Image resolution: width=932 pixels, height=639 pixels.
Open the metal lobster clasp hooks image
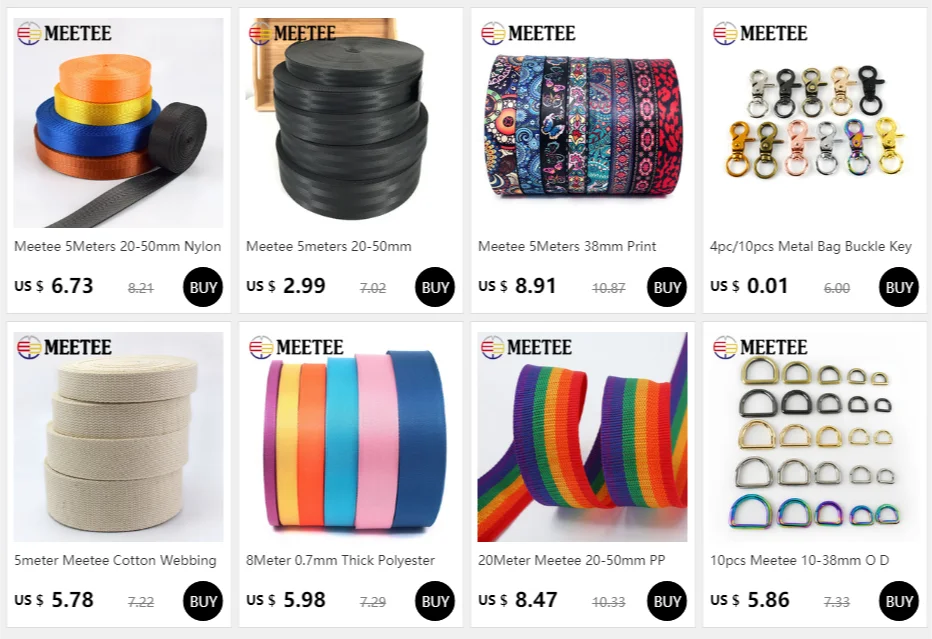pyautogui.click(x=814, y=122)
